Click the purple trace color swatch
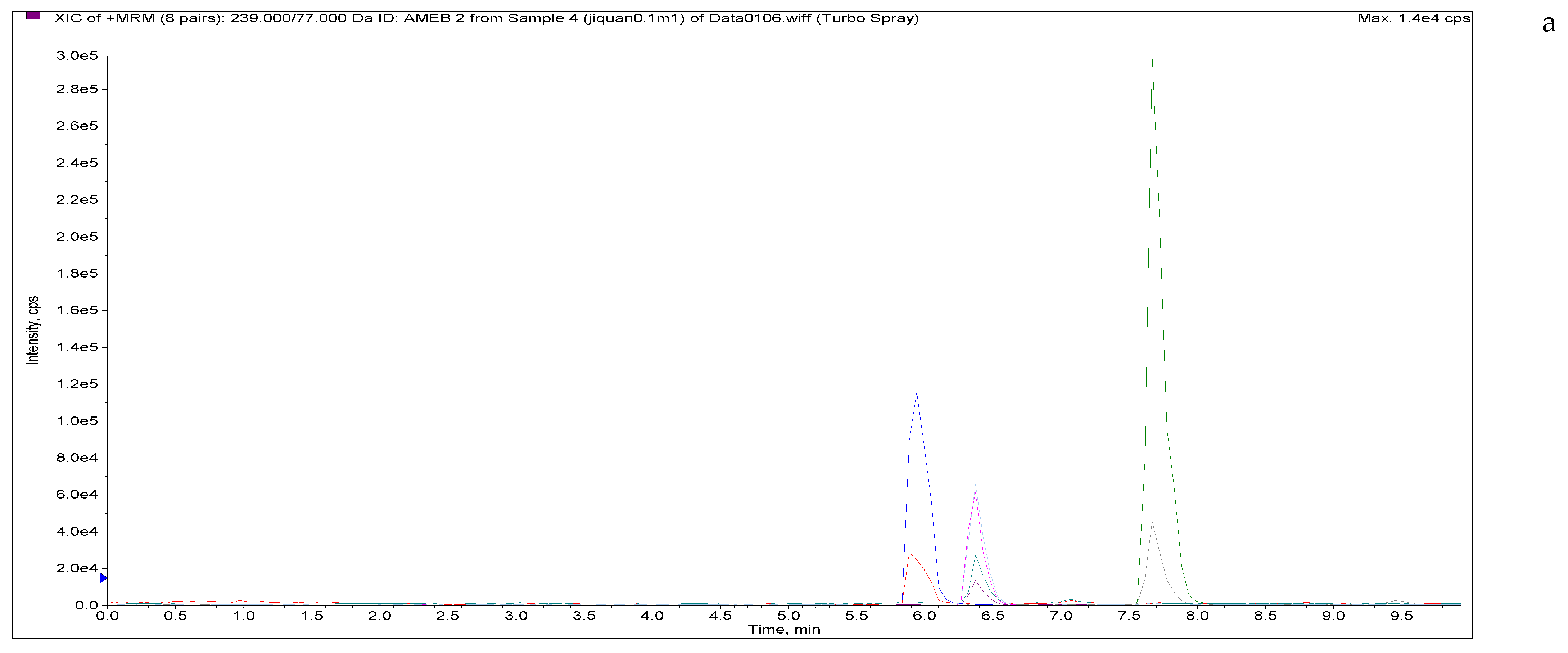The height and width of the screenshot is (653, 1568). (x=33, y=15)
